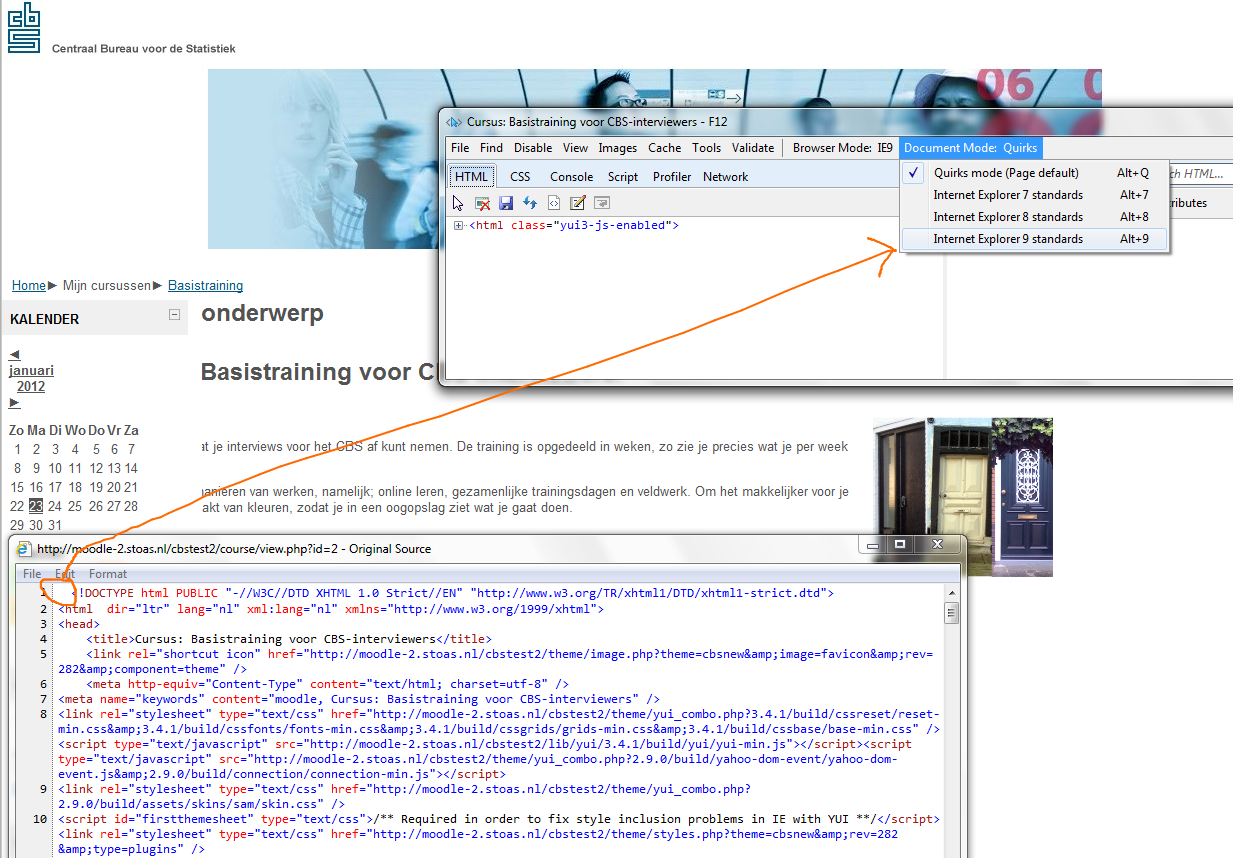Click the refresh blue arrows icon in F12
The width and height of the screenshot is (1233, 858).
pyautogui.click(x=530, y=203)
